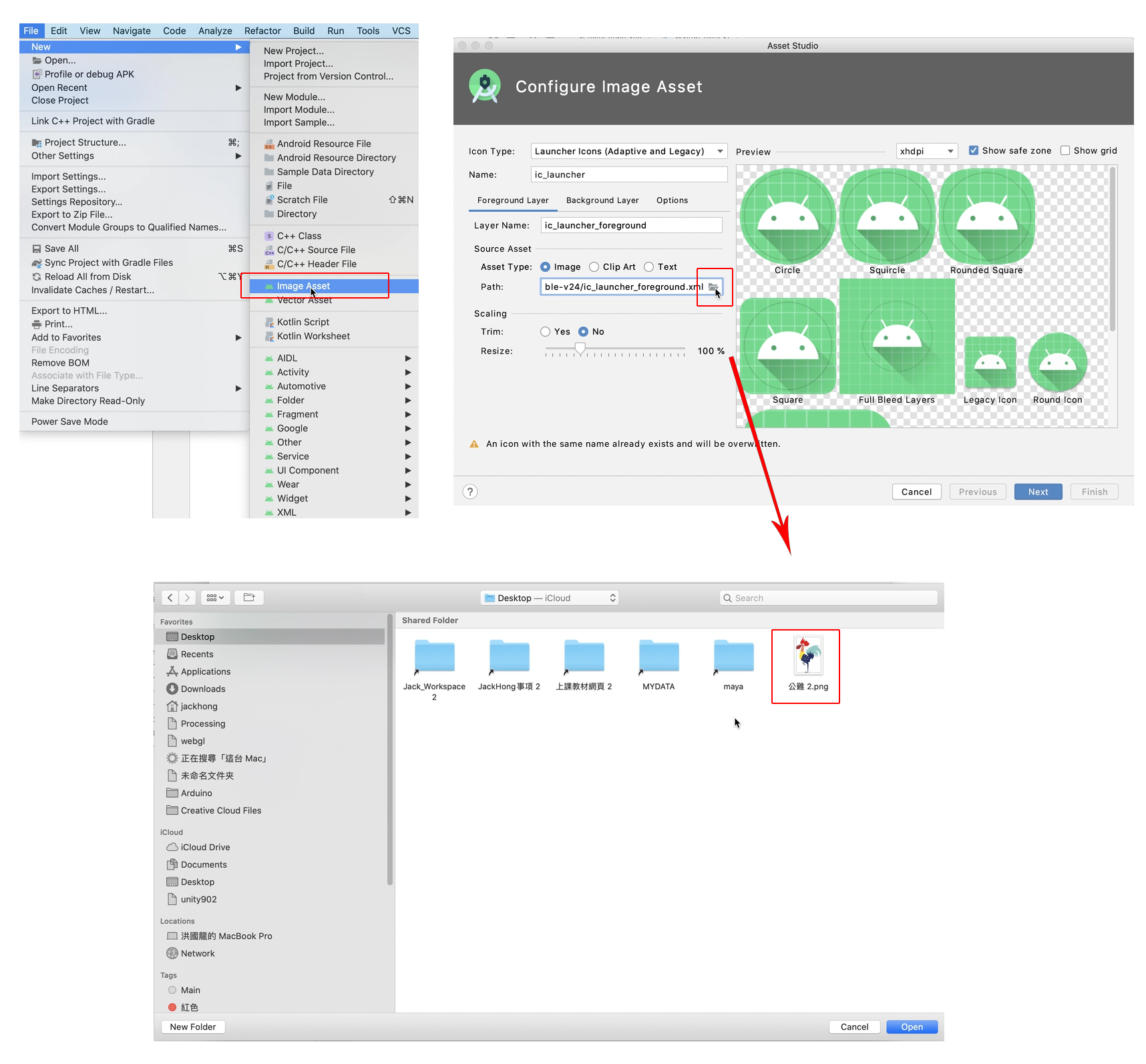Click the Name input field ic_launcher
This screenshot has width=1146, height=1064.
coord(629,174)
